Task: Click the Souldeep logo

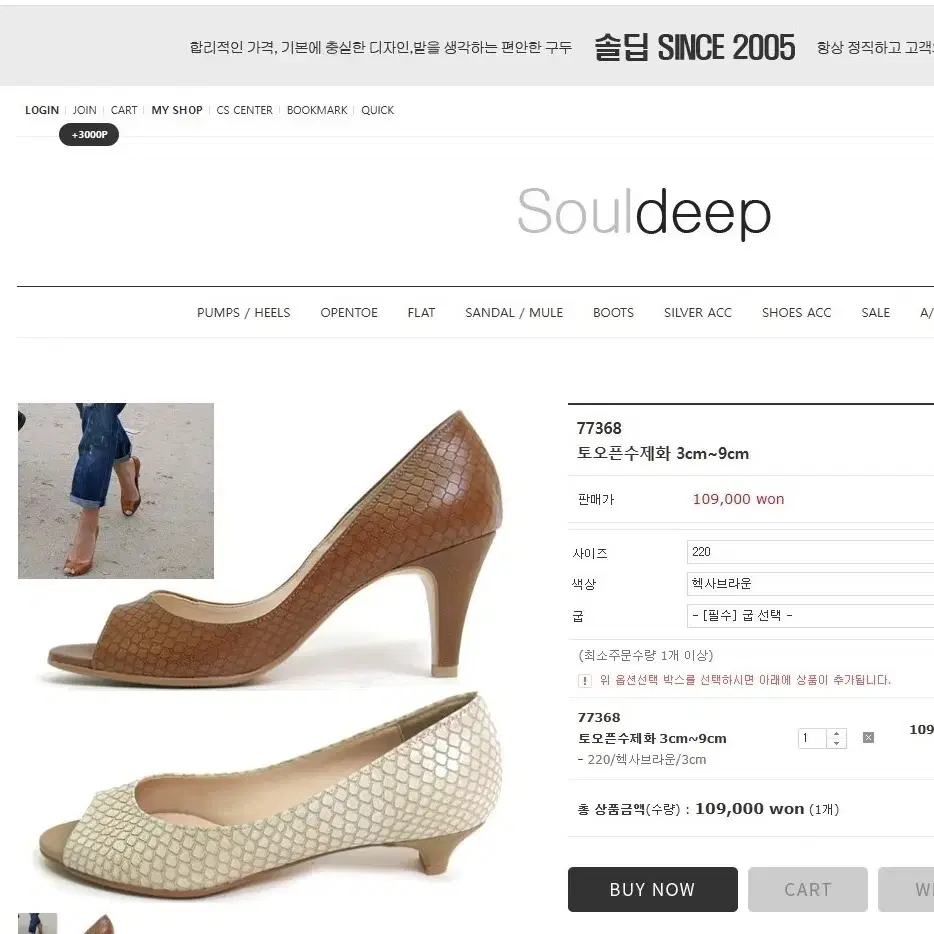Action: coord(644,212)
